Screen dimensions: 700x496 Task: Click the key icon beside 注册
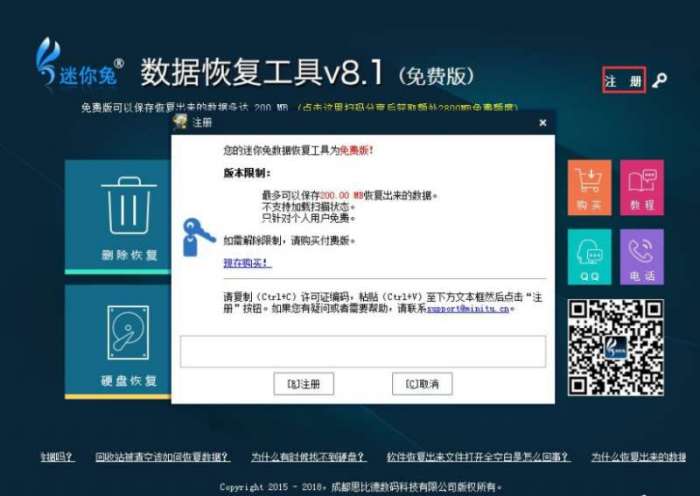coord(659,80)
